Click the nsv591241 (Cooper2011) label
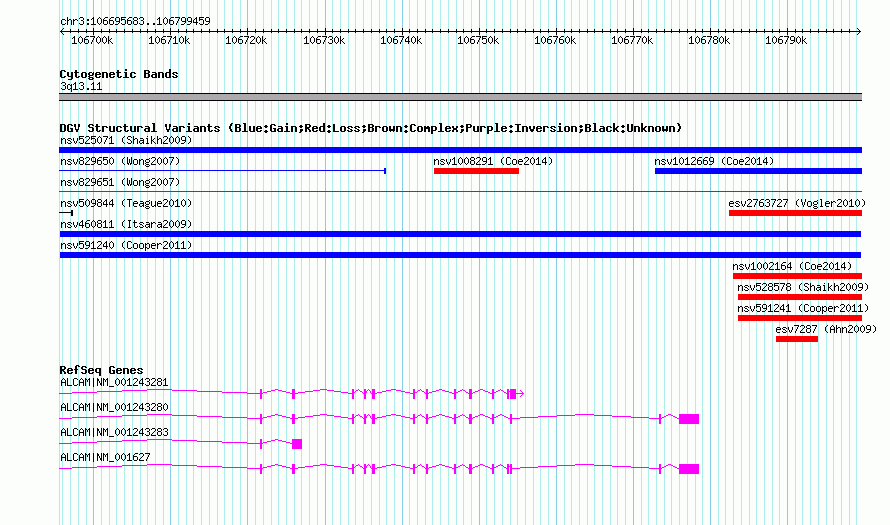The image size is (890, 525). (803, 308)
